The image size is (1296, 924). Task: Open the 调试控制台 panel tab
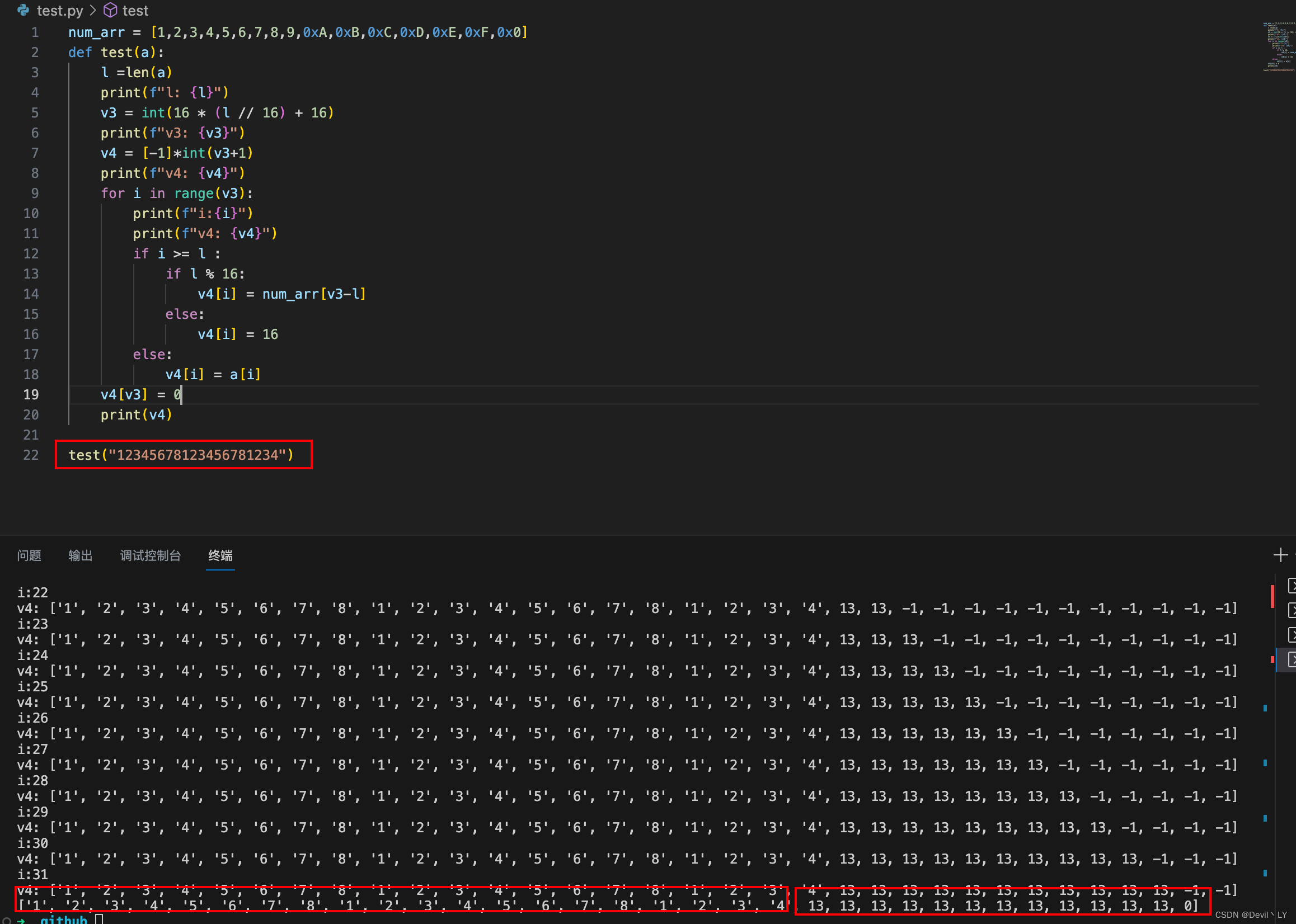[151, 555]
